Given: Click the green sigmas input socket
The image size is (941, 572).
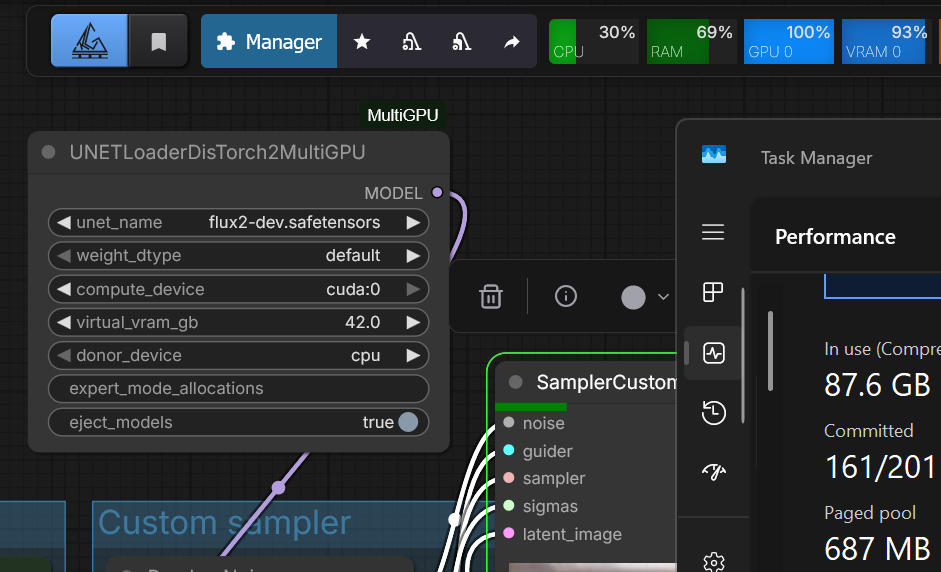Looking at the screenshot, I should point(509,505).
